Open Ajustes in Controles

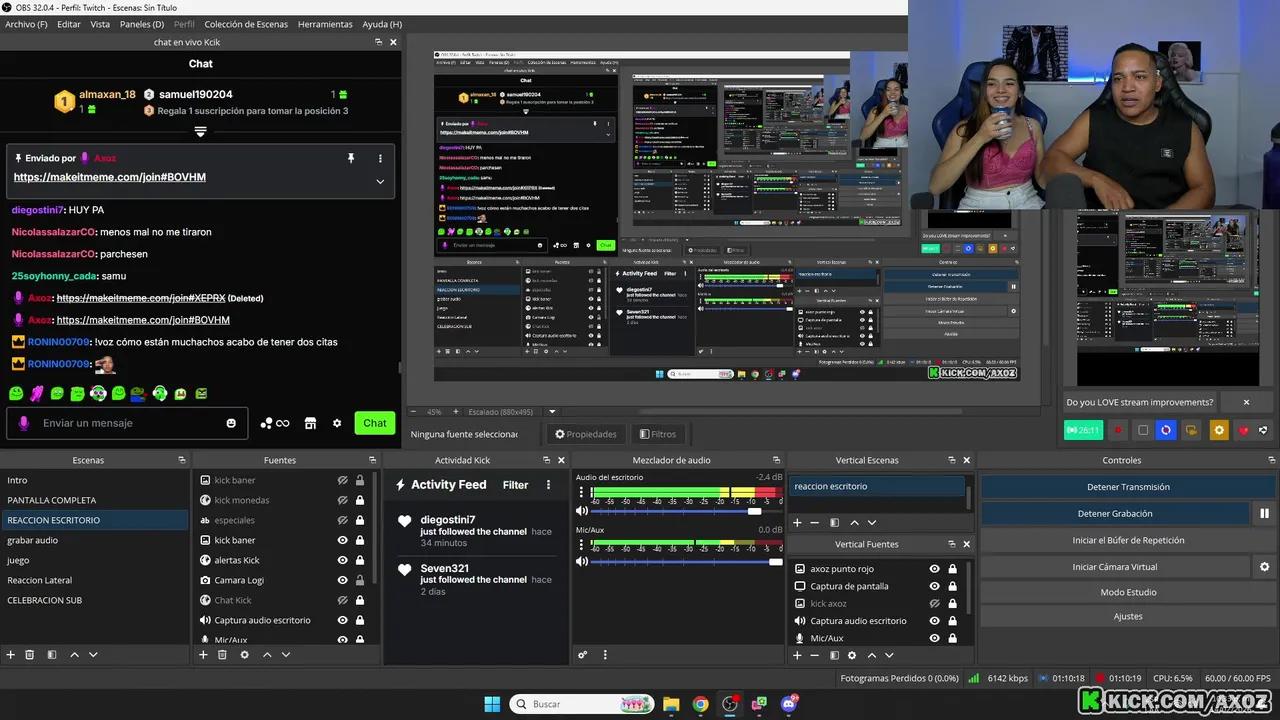(x=1128, y=617)
